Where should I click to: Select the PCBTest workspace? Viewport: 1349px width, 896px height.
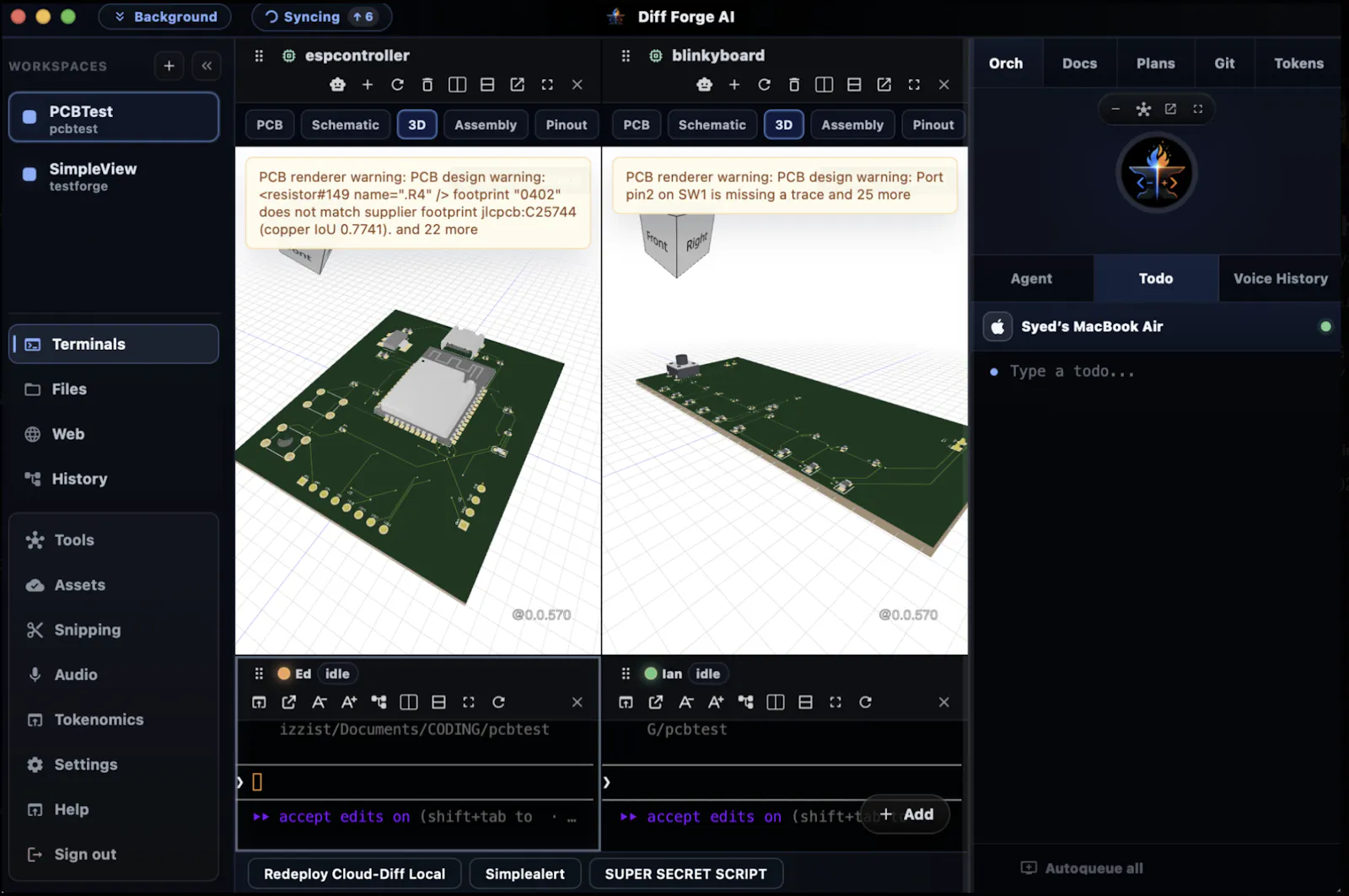click(x=114, y=118)
